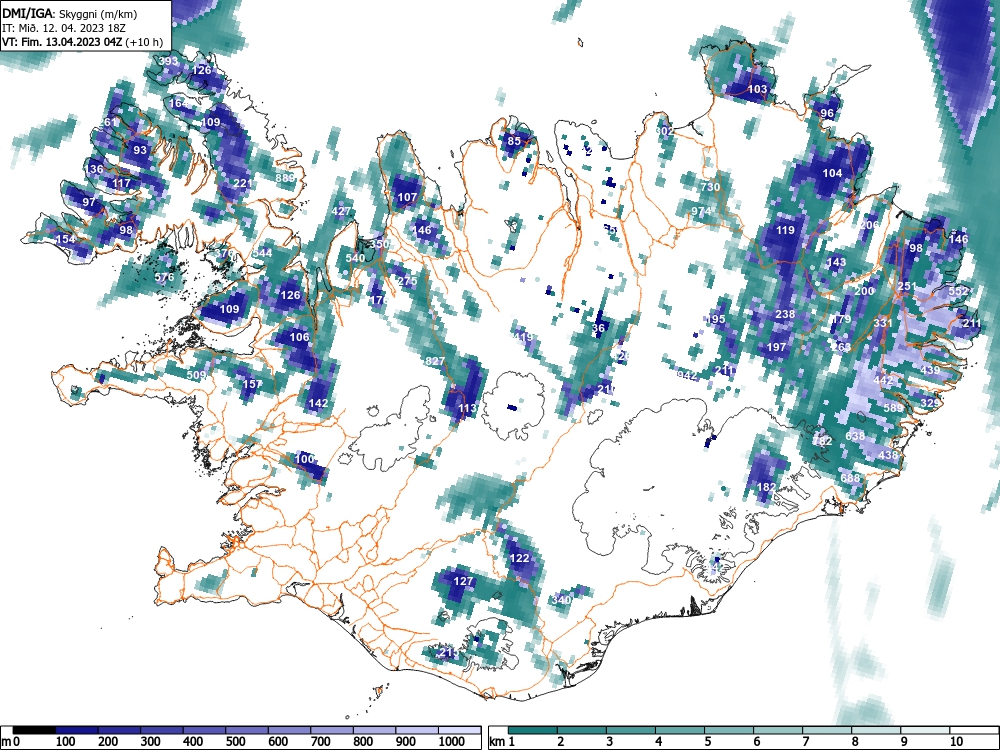Click the value 331 in the east

883,323
